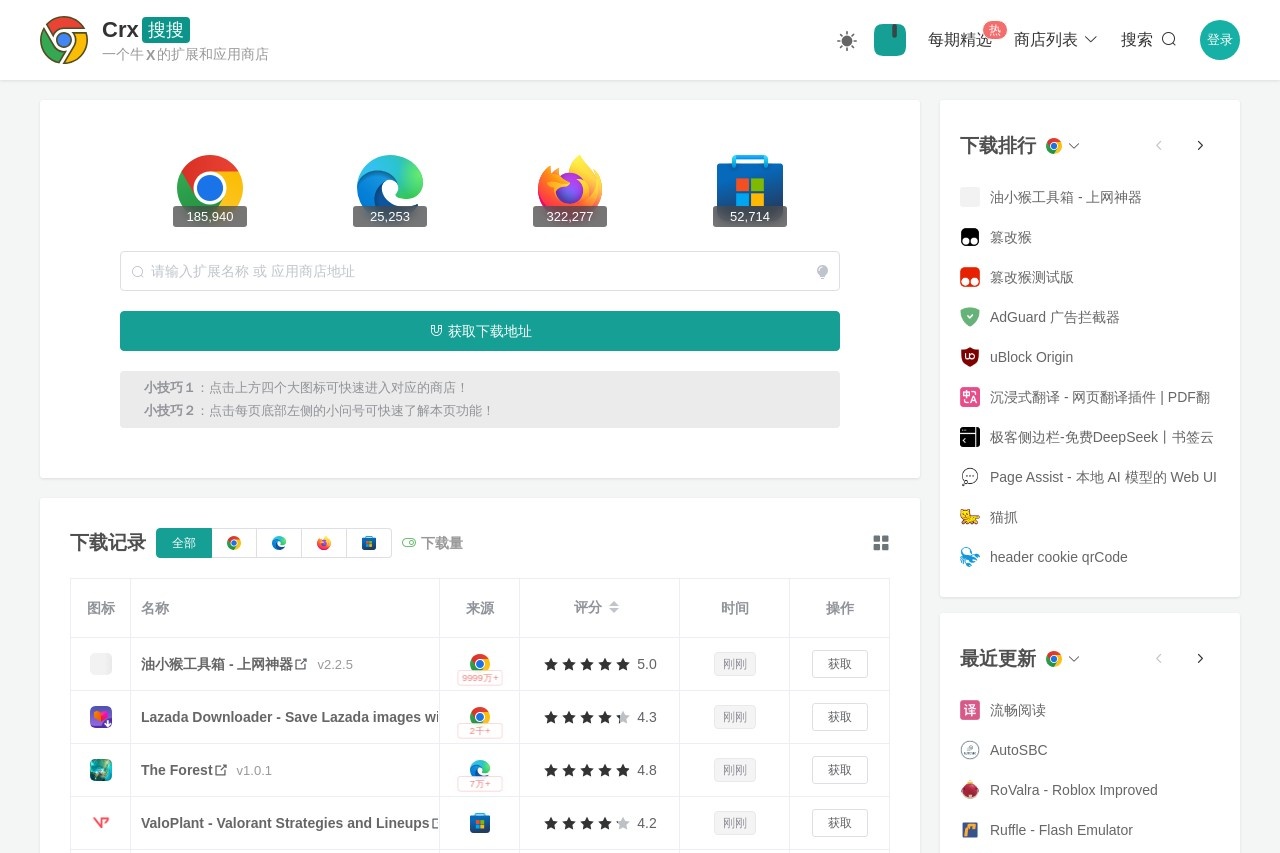
Task: Open Edge store via large Edge icon
Action: click(x=390, y=188)
